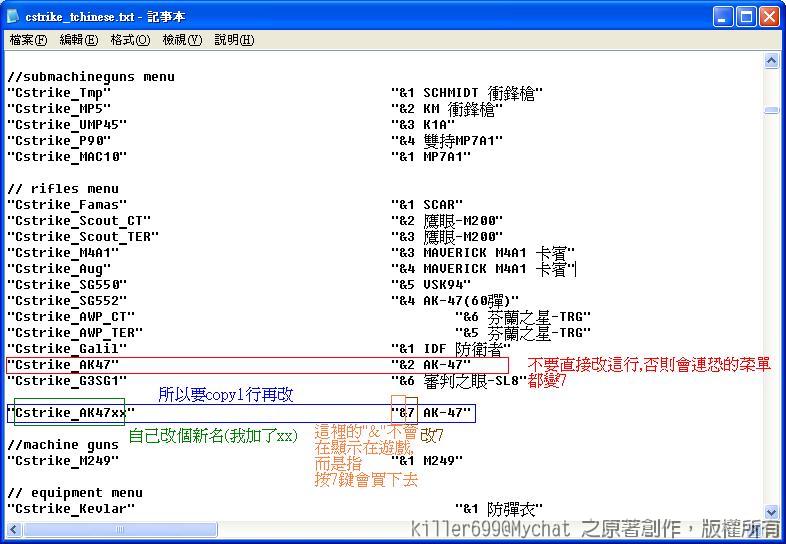This screenshot has height=544, width=786.
Task: Click the "&1 SCHMIDT 衝鋒槍" value
Action: point(467,93)
